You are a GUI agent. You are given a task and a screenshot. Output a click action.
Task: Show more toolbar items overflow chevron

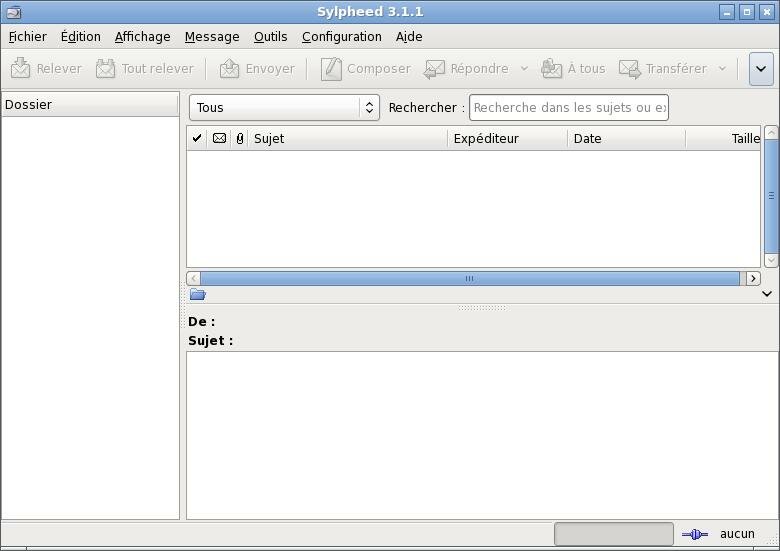[761, 69]
